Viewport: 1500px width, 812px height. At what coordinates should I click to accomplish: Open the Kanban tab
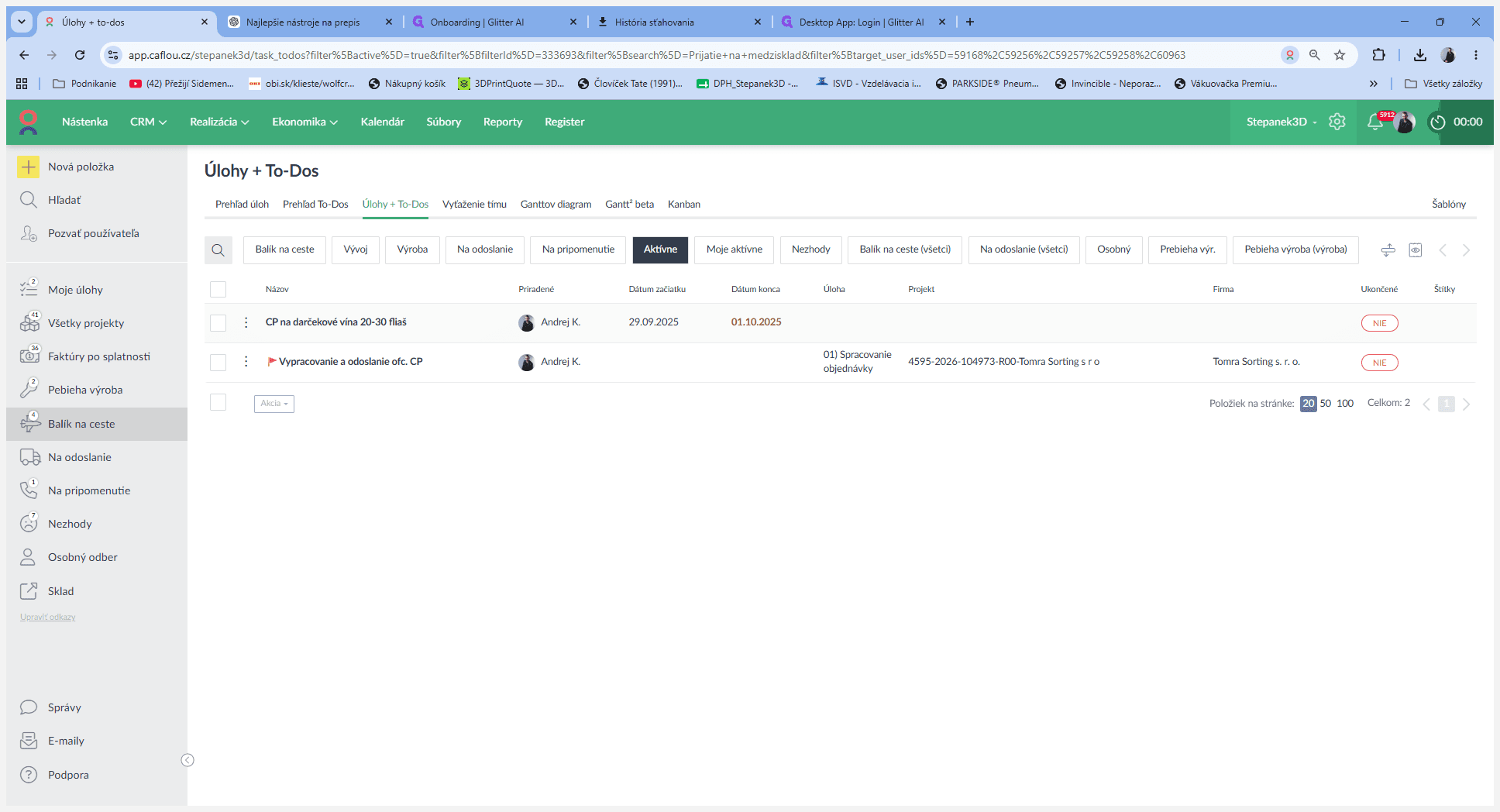click(x=684, y=205)
